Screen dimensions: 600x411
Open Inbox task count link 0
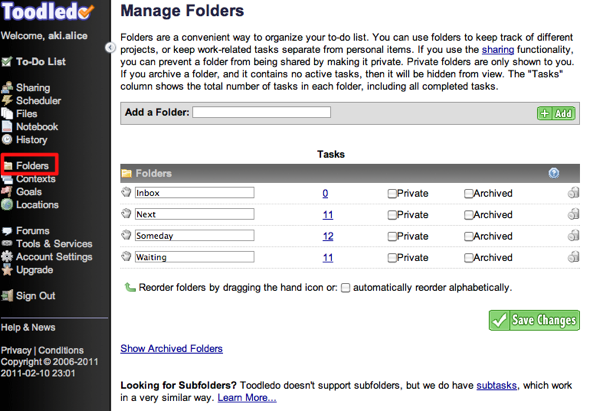pyautogui.click(x=325, y=194)
